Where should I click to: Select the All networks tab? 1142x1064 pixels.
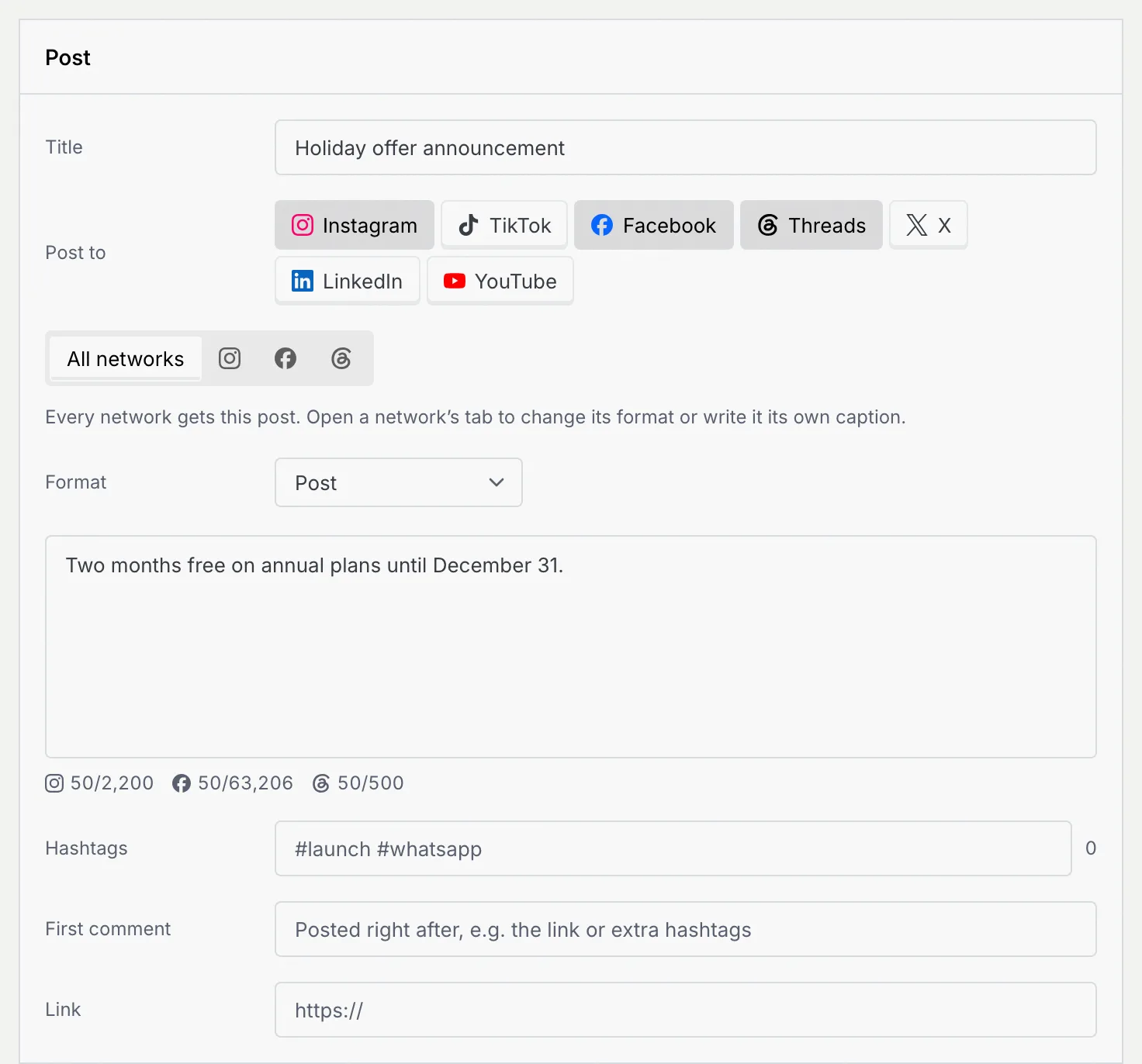tap(126, 358)
